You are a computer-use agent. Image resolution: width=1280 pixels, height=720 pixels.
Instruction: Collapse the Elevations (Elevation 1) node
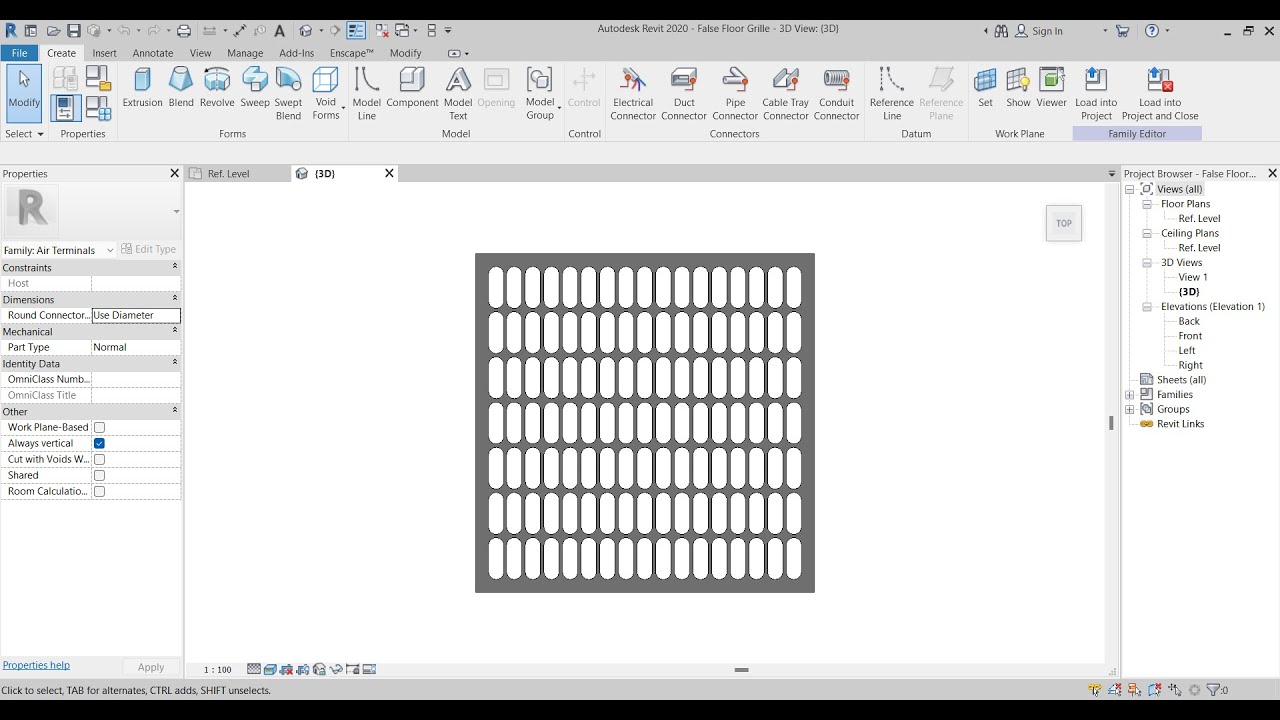click(1147, 307)
